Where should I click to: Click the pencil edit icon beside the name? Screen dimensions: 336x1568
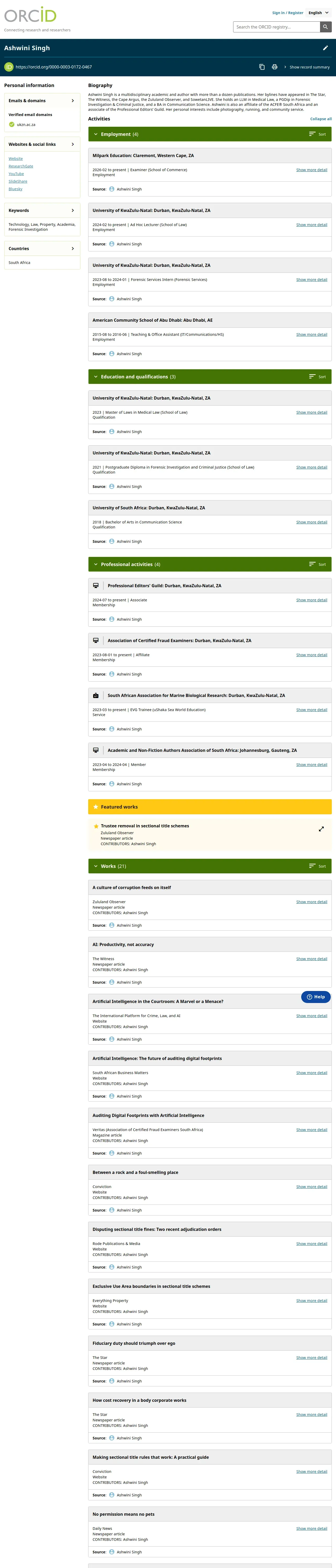tap(325, 48)
